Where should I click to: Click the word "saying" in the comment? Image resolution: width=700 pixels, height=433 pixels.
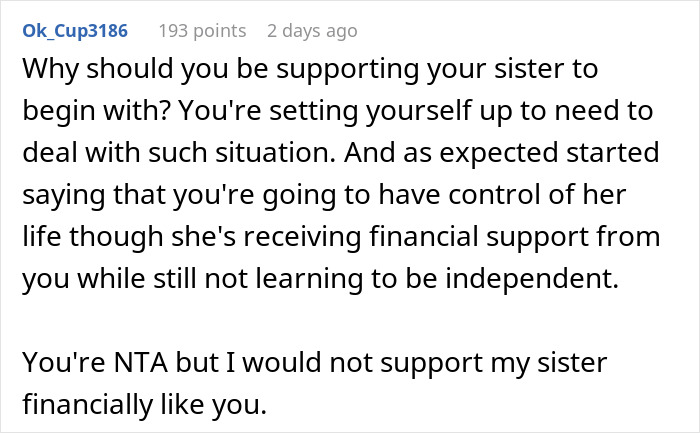point(55,195)
